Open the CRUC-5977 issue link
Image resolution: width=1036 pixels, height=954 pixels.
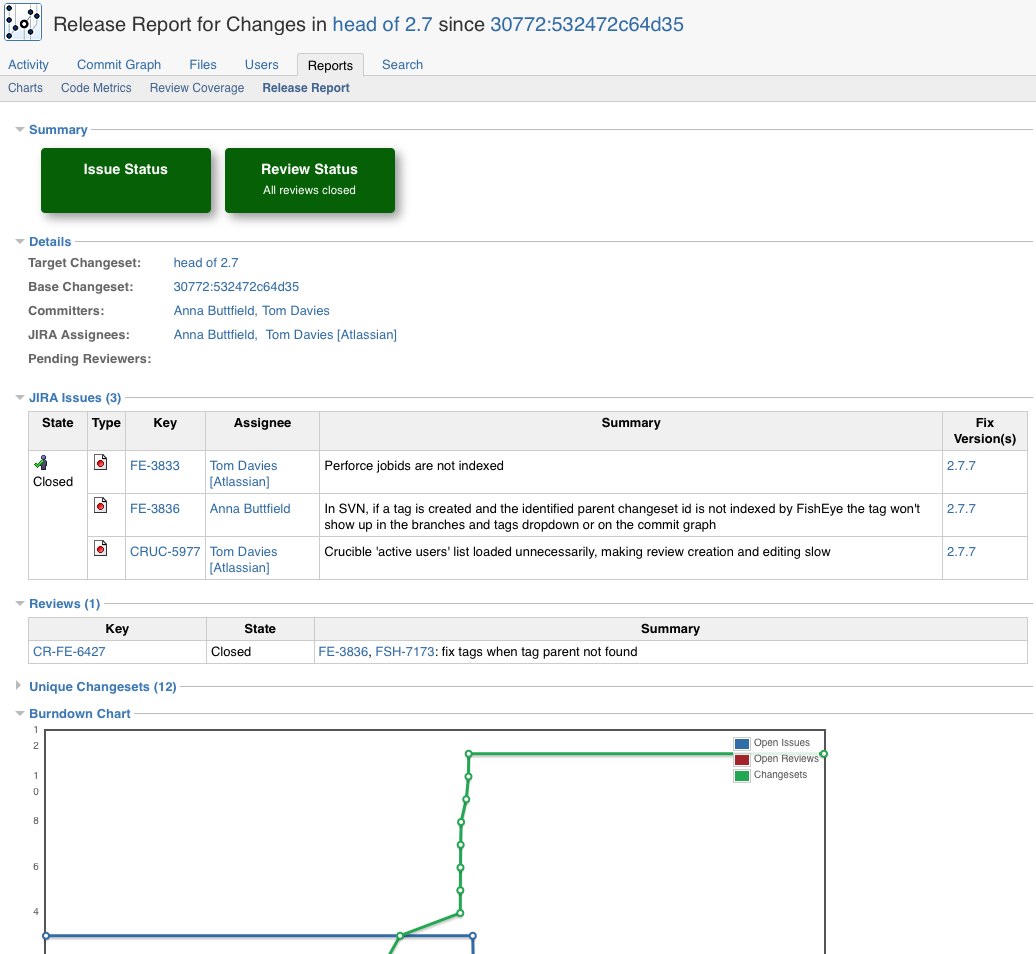165,552
